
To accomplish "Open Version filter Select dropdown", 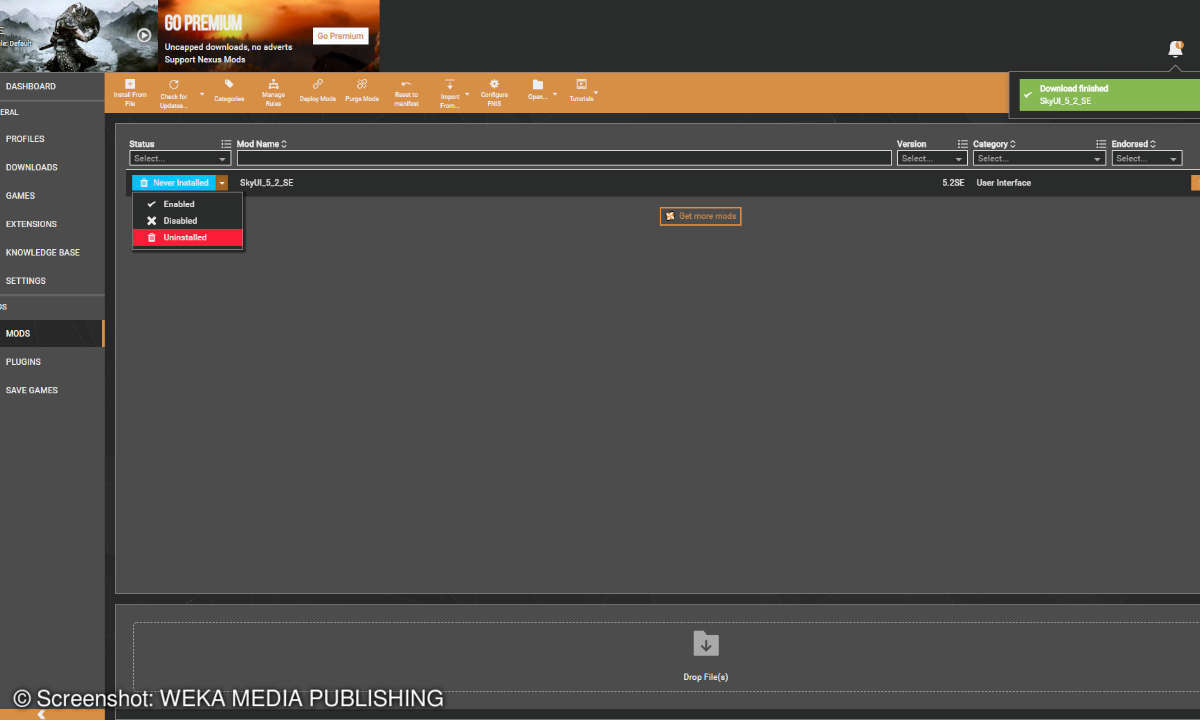I will pos(932,158).
